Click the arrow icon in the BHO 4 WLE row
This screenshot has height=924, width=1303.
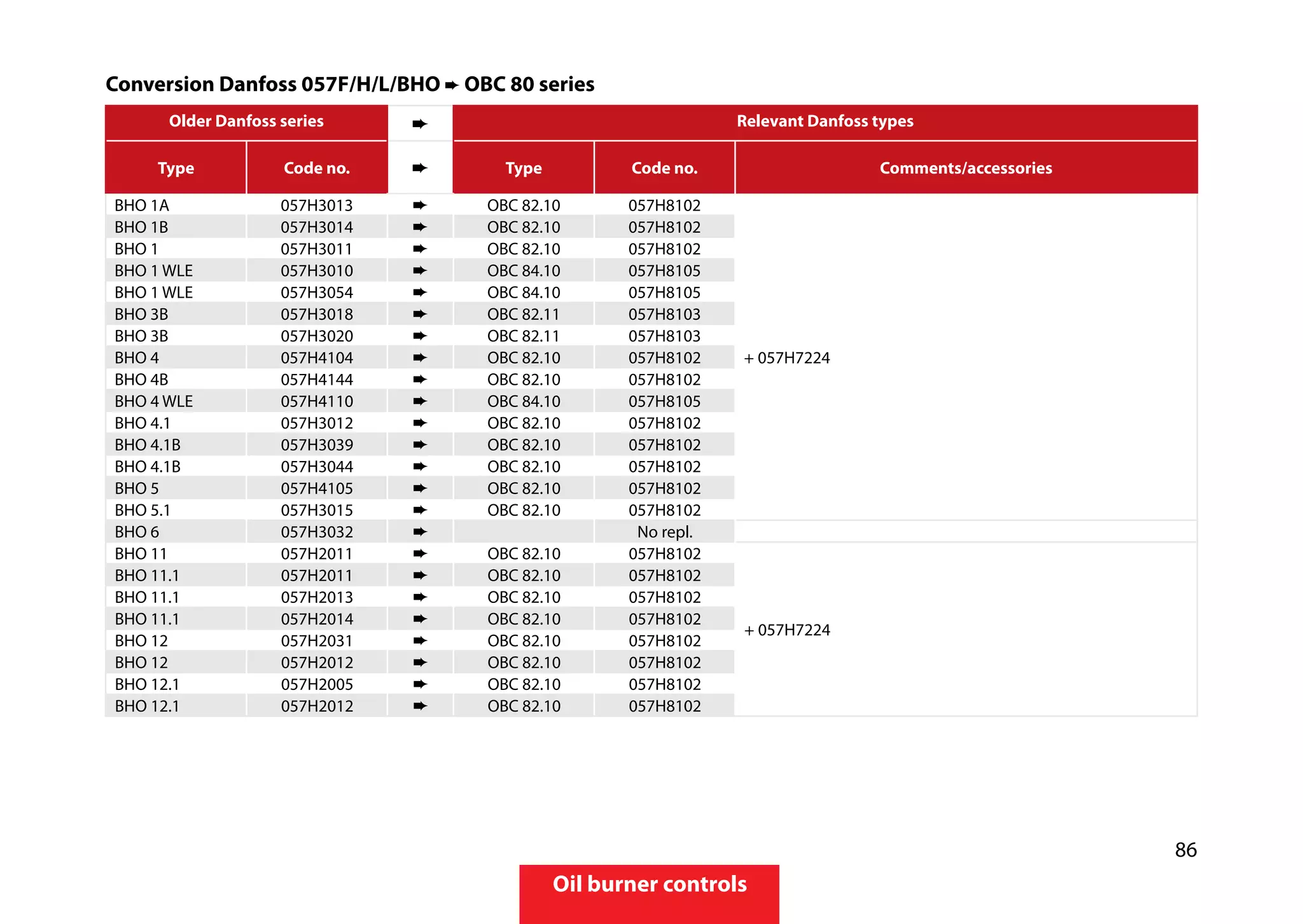[420, 401]
